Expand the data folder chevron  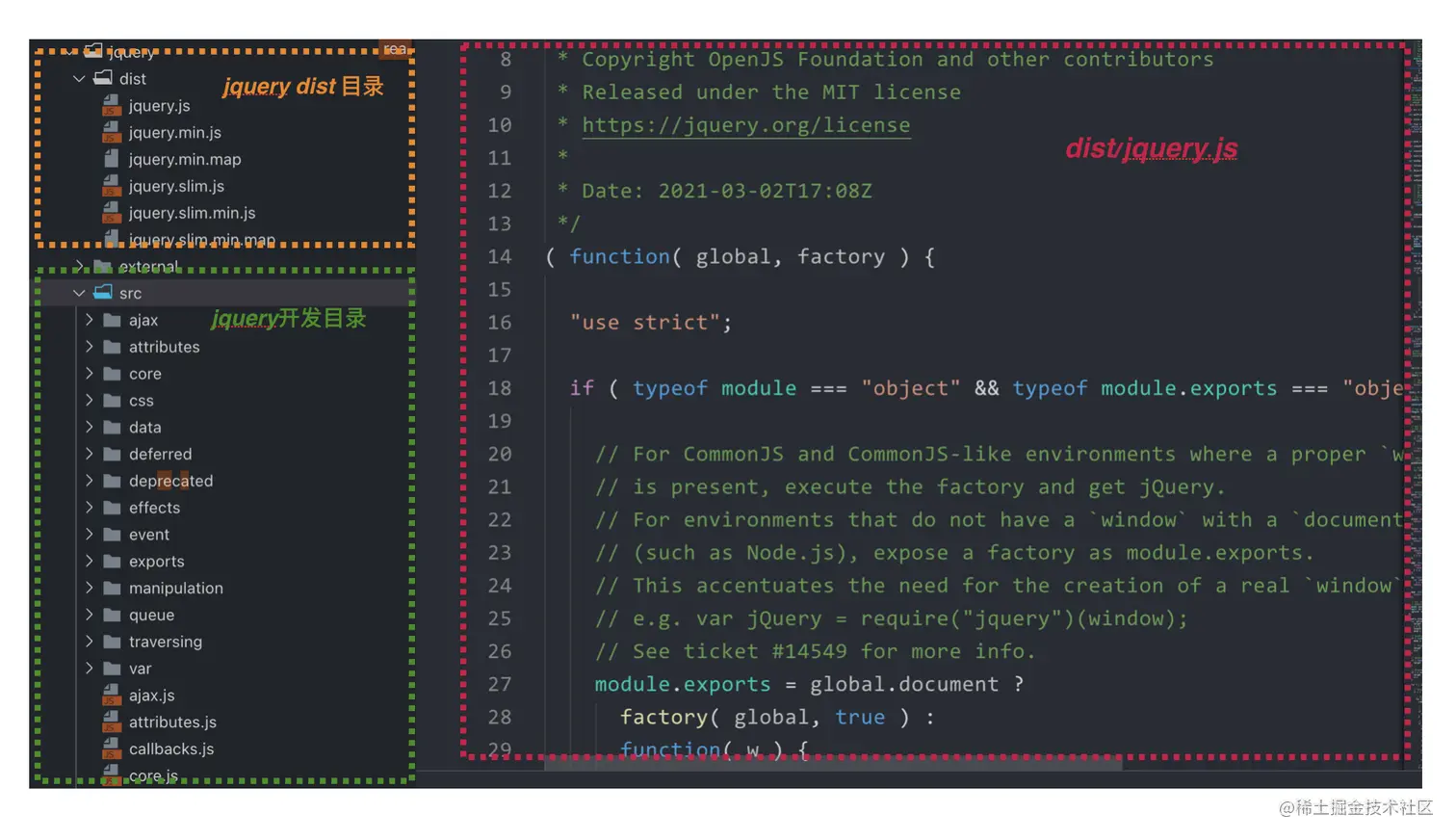coord(89,427)
